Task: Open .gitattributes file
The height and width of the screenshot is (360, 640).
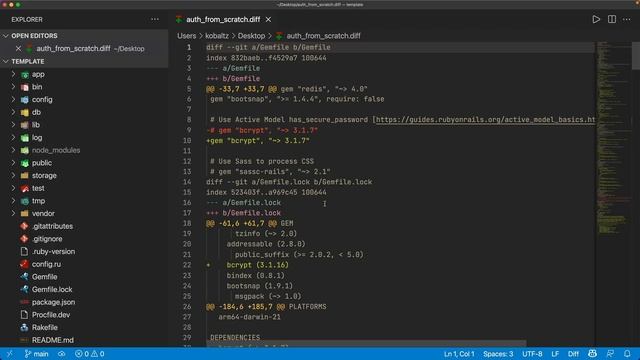Action: click(52, 226)
